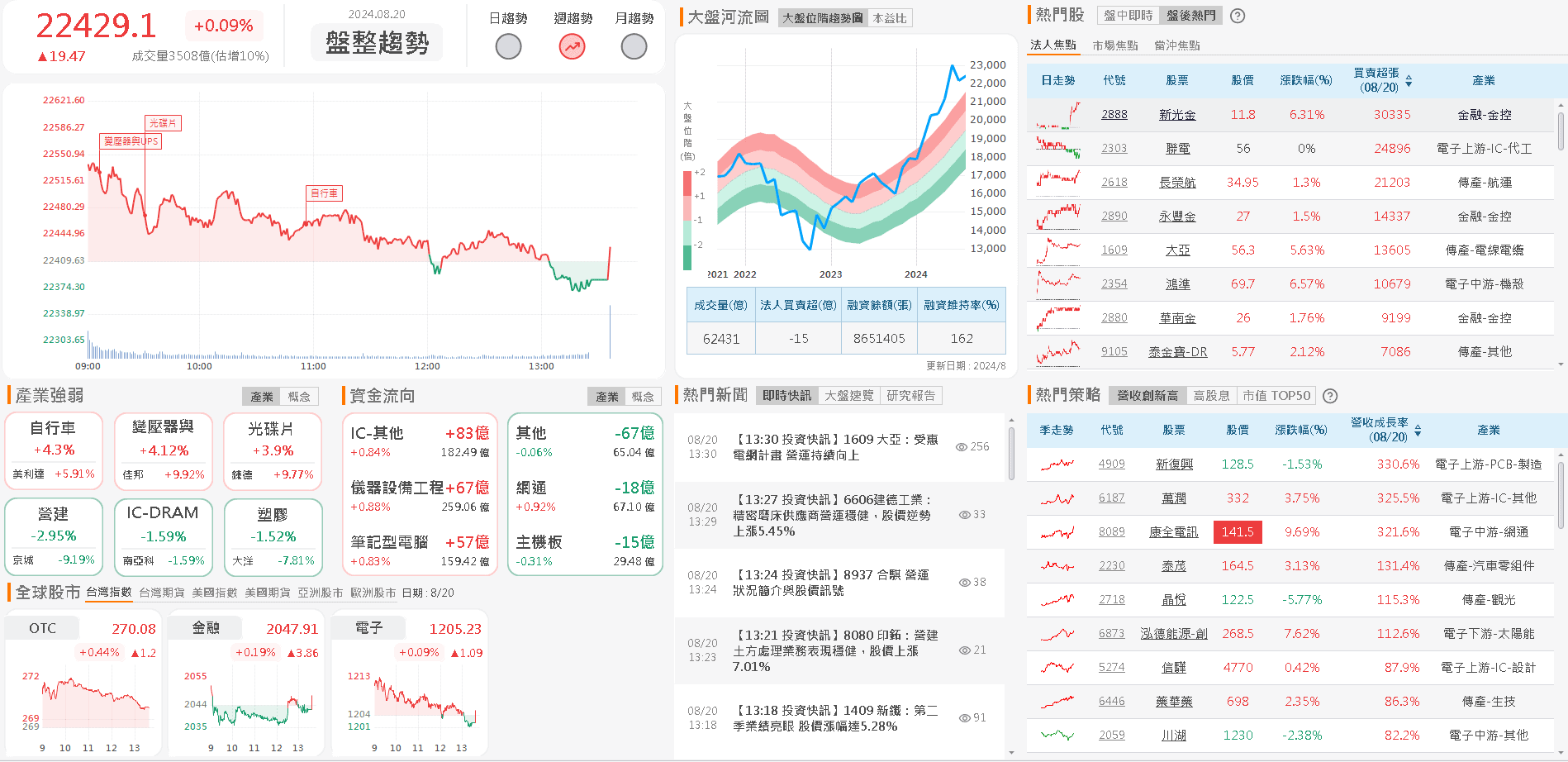1568x762 pixels.
Task: Open stock link 康全電訊
Action: [1173, 532]
